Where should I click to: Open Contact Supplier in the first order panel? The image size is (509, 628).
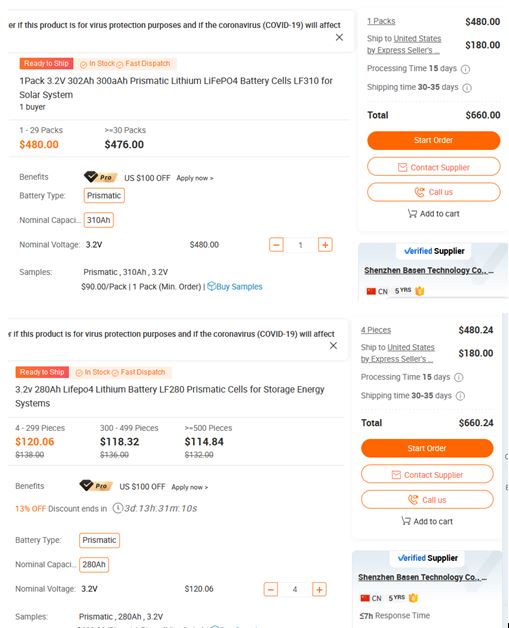point(434,167)
